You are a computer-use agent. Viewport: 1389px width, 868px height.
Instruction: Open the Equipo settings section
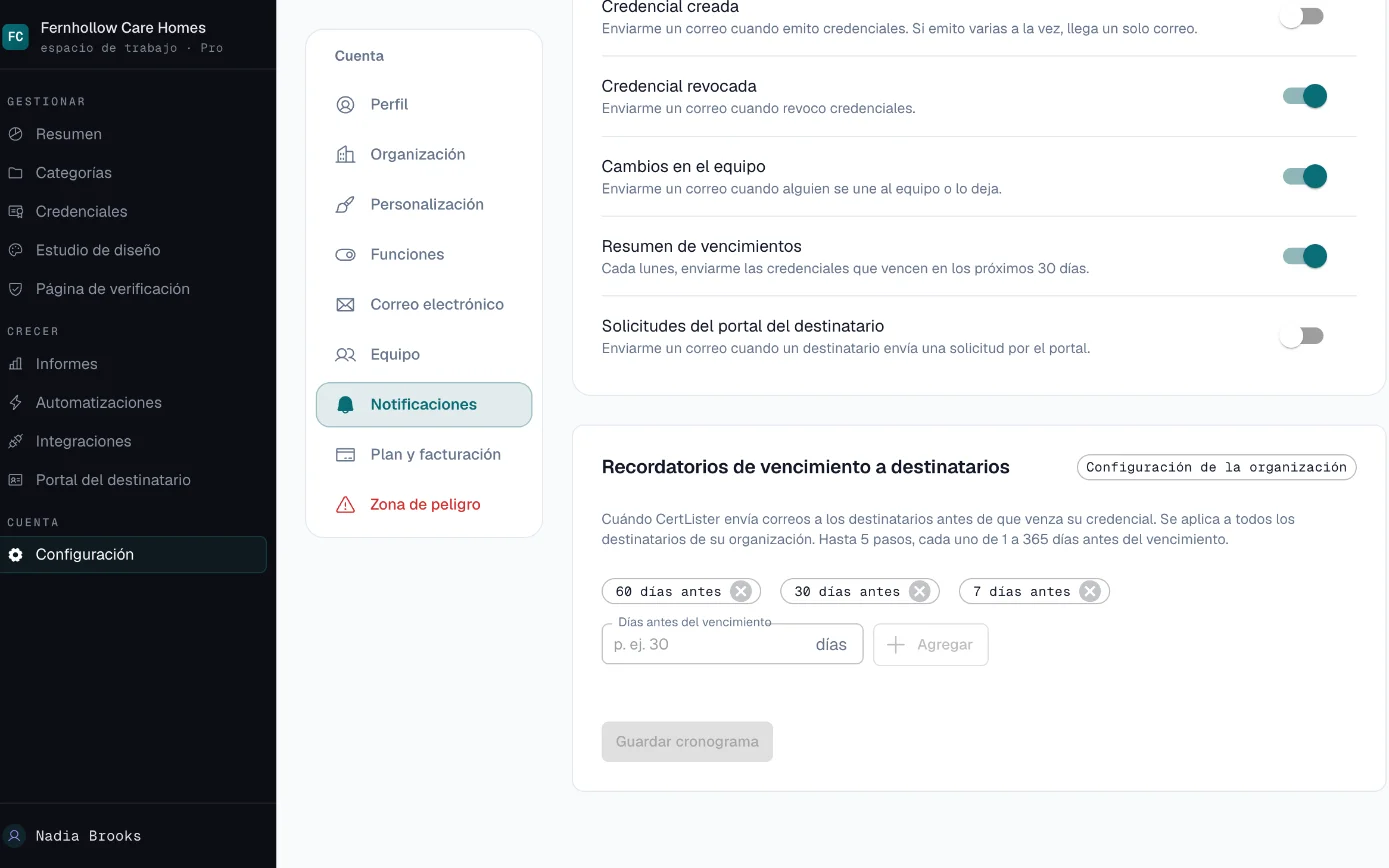click(x=424, y=355)
